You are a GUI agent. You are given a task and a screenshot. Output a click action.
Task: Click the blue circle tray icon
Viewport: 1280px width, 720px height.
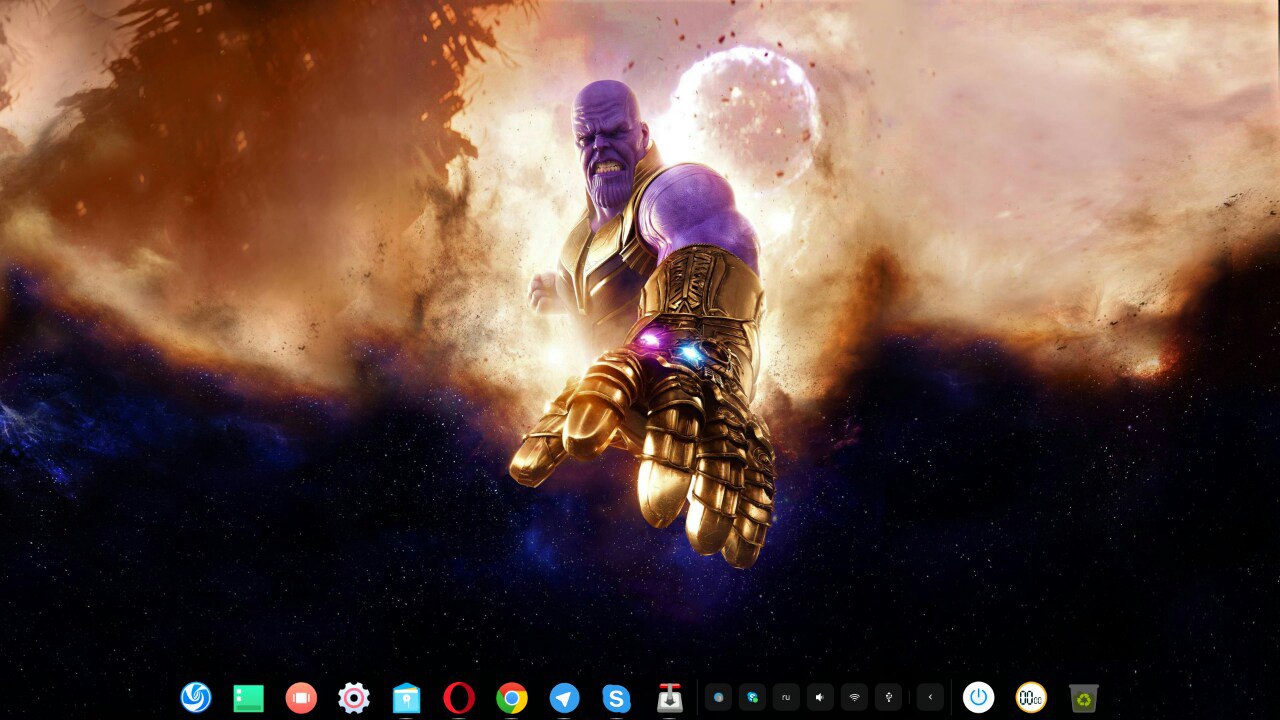tap(718, 697)
